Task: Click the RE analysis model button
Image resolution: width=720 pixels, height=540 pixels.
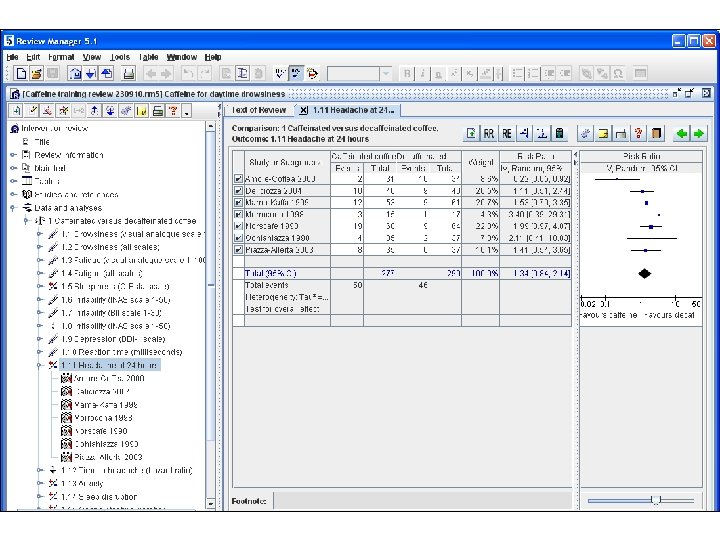Action: [x=506, y=134]
